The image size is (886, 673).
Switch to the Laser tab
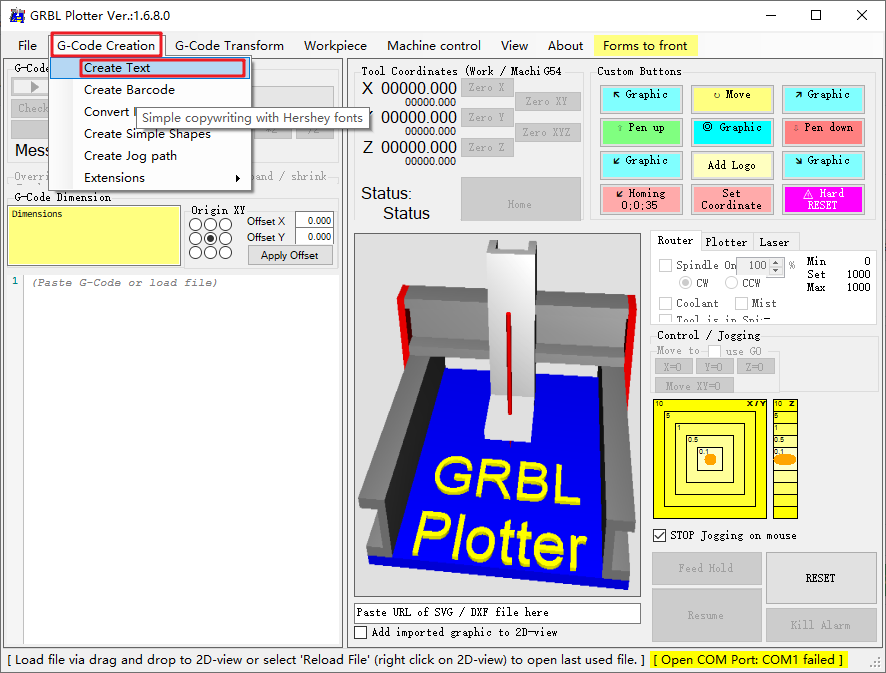(773, 241)
